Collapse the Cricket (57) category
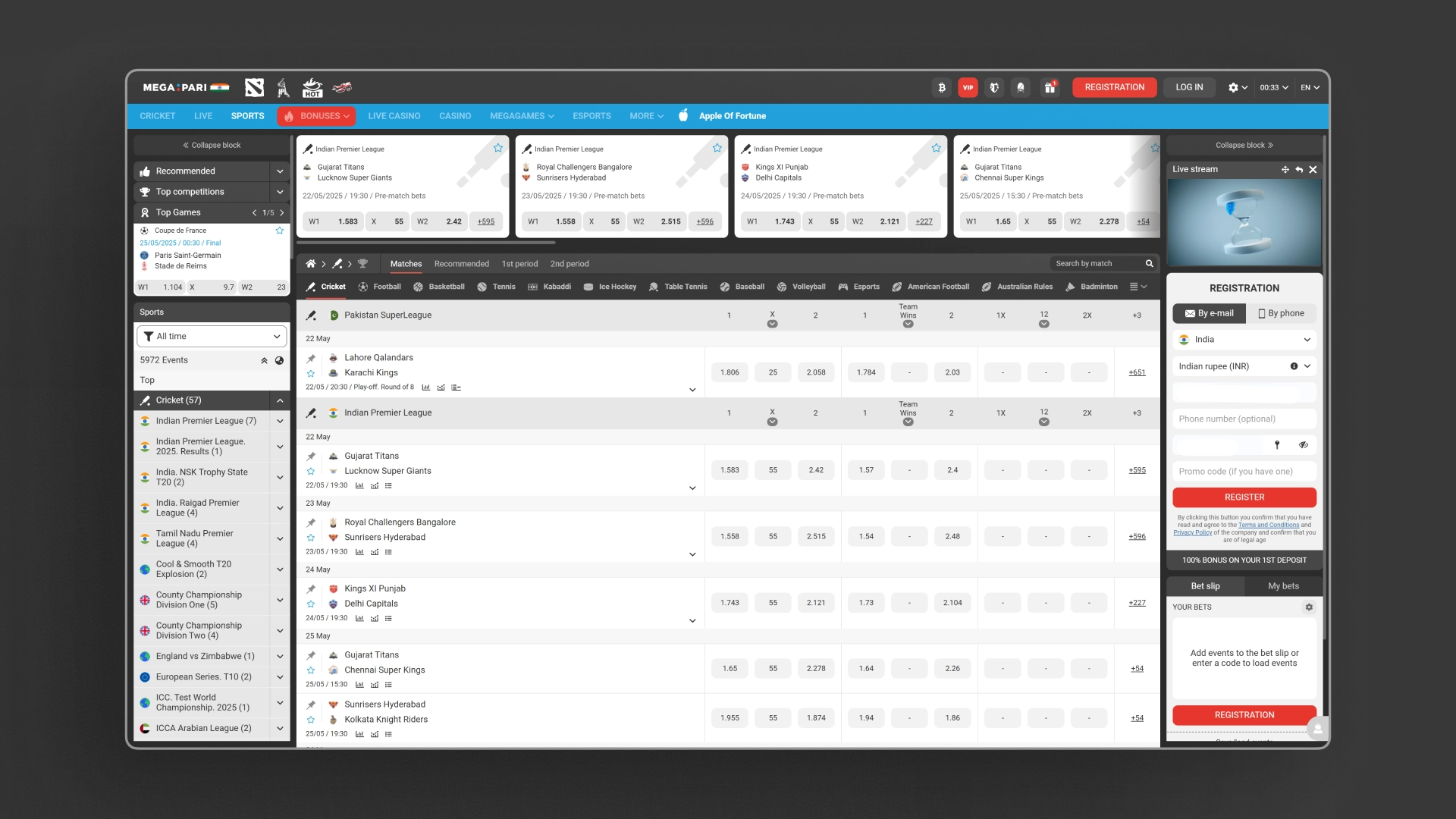The height and width of the screenshot is (819, 1456). (x=280, y=400)
